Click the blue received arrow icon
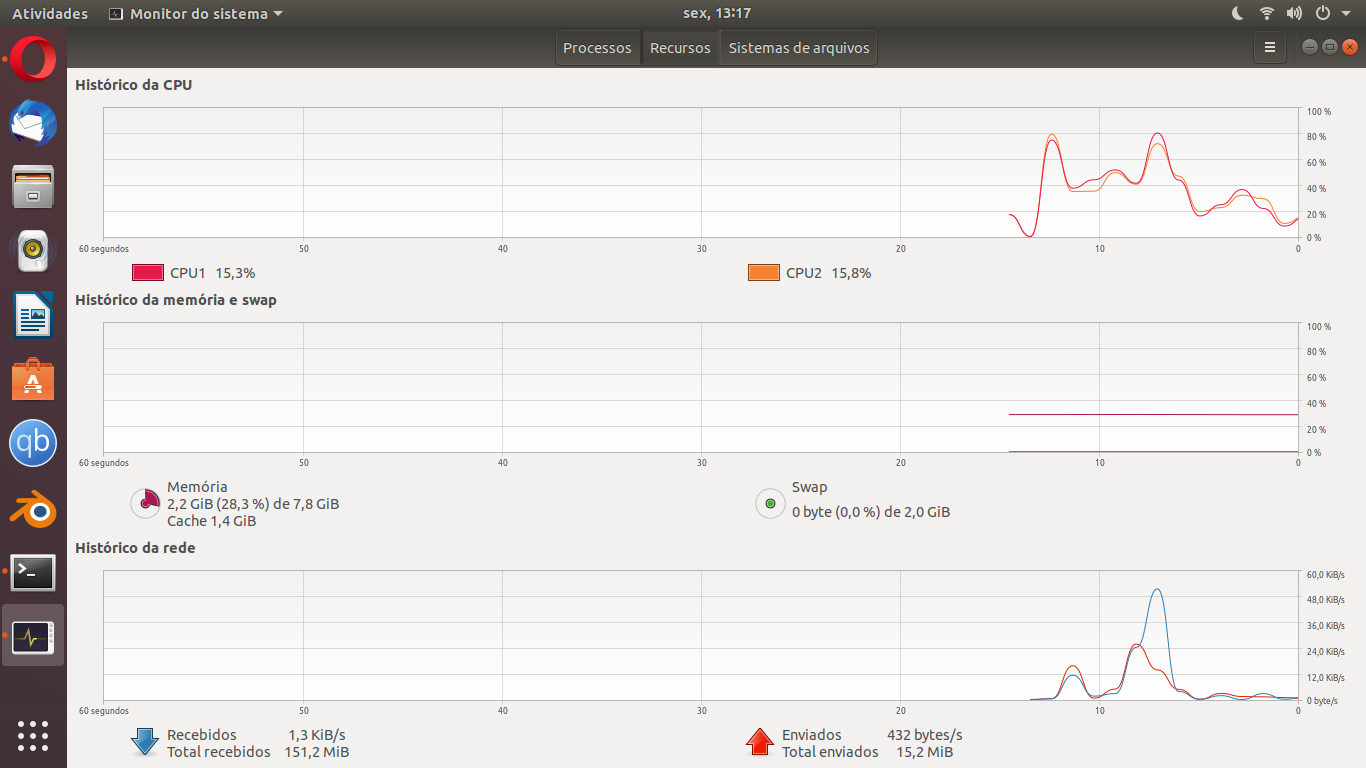This screenshot has height=768, width=1366. [x=145, y=742]
